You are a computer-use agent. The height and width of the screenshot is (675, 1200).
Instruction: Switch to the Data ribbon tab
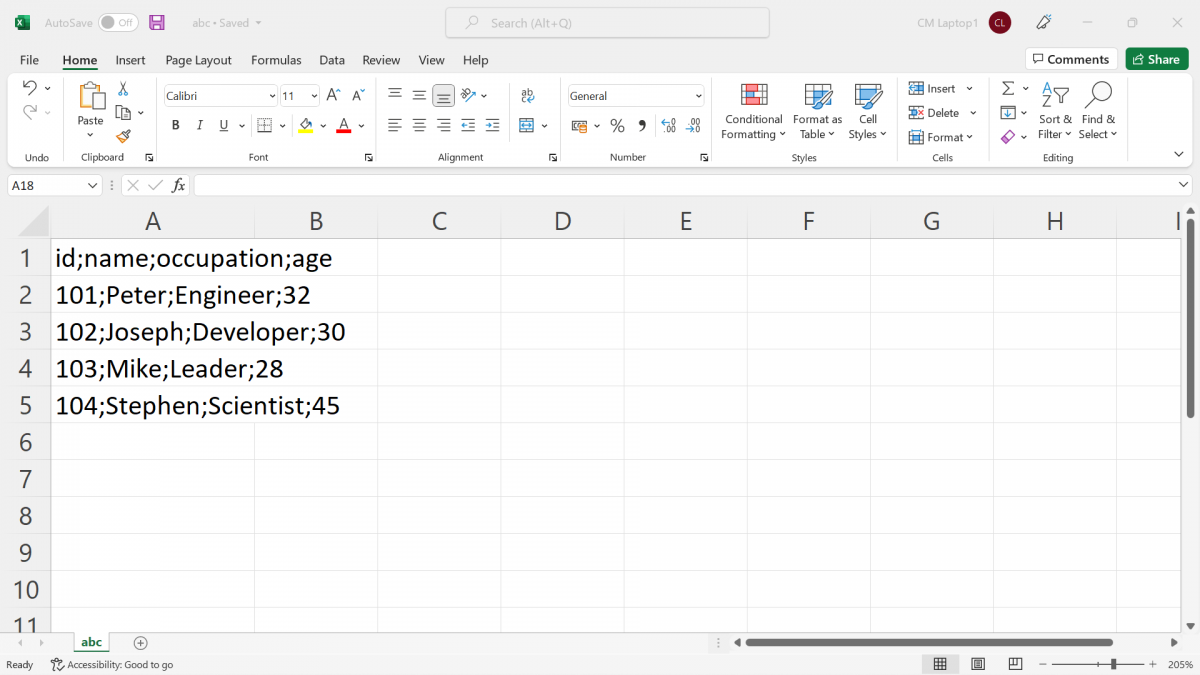pos(332,60)
